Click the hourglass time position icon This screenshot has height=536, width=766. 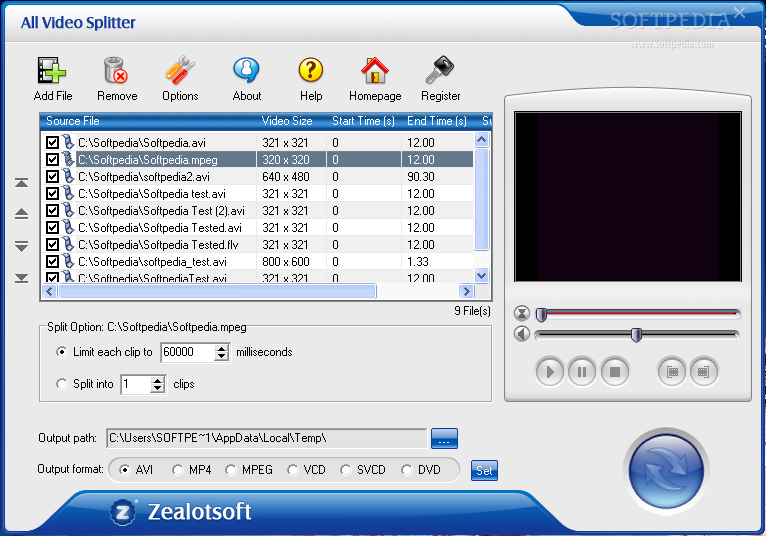point(522,313)
